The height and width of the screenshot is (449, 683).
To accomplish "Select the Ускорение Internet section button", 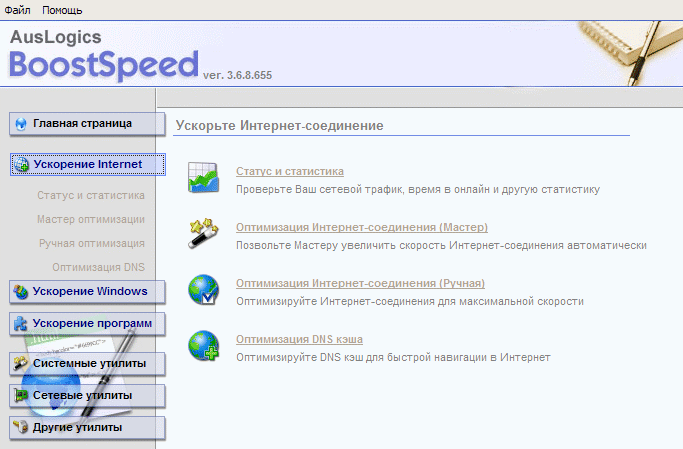I will pos(88,164).
